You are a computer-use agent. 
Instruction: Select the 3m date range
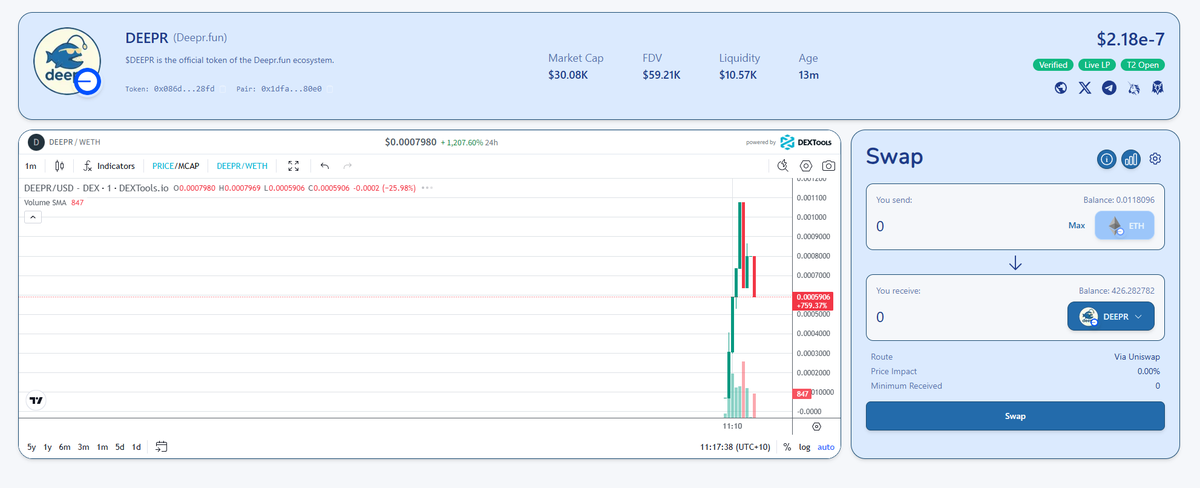[84, 447]
